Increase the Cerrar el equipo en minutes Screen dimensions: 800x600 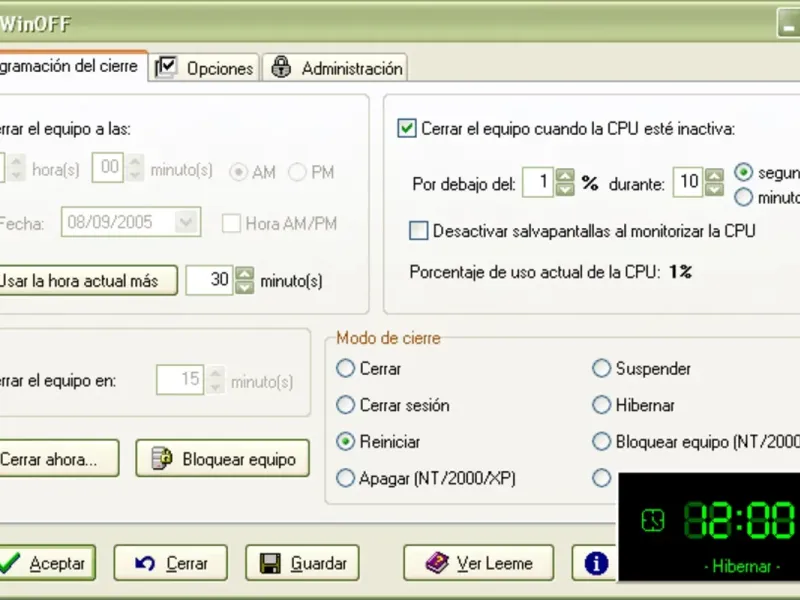pyautogui.click(x=215, y=373)
